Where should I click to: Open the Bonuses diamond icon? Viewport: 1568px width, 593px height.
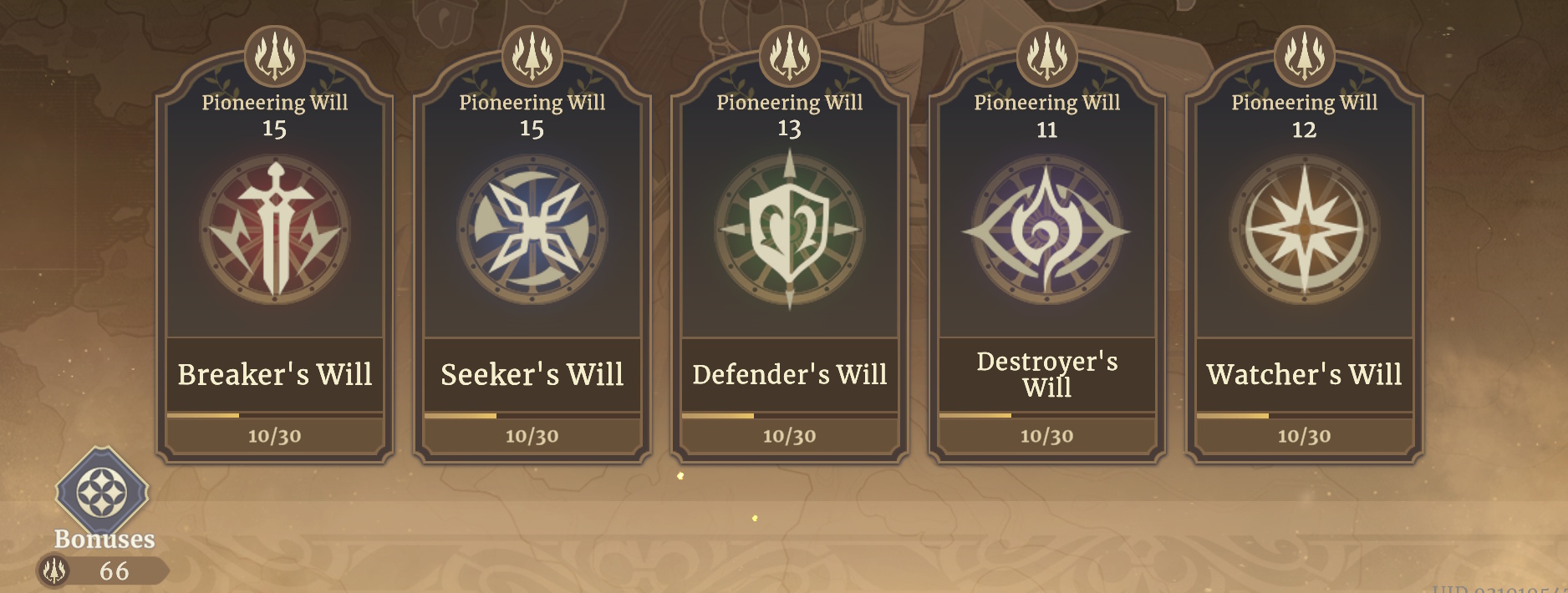(102, 491)
